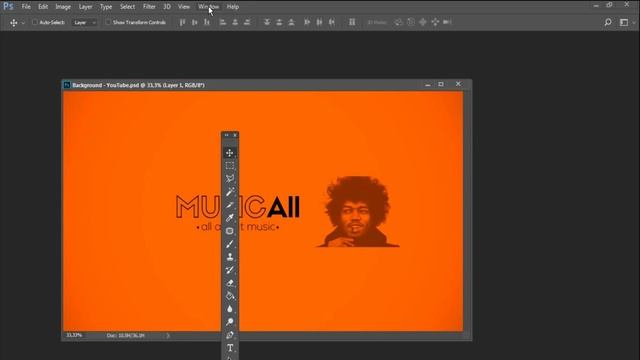Click the document title bar text
The height and width of the screenshot is (360, 640).
pos(138,85)
